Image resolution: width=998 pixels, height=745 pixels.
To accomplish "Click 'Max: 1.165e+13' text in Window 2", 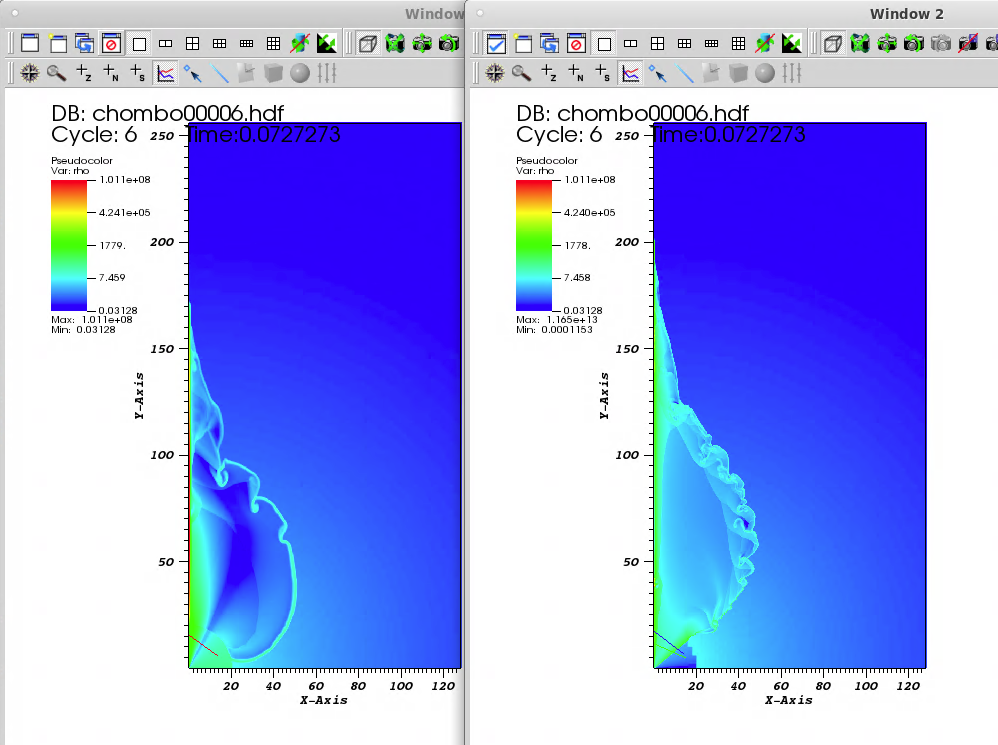I will [557, 319].
